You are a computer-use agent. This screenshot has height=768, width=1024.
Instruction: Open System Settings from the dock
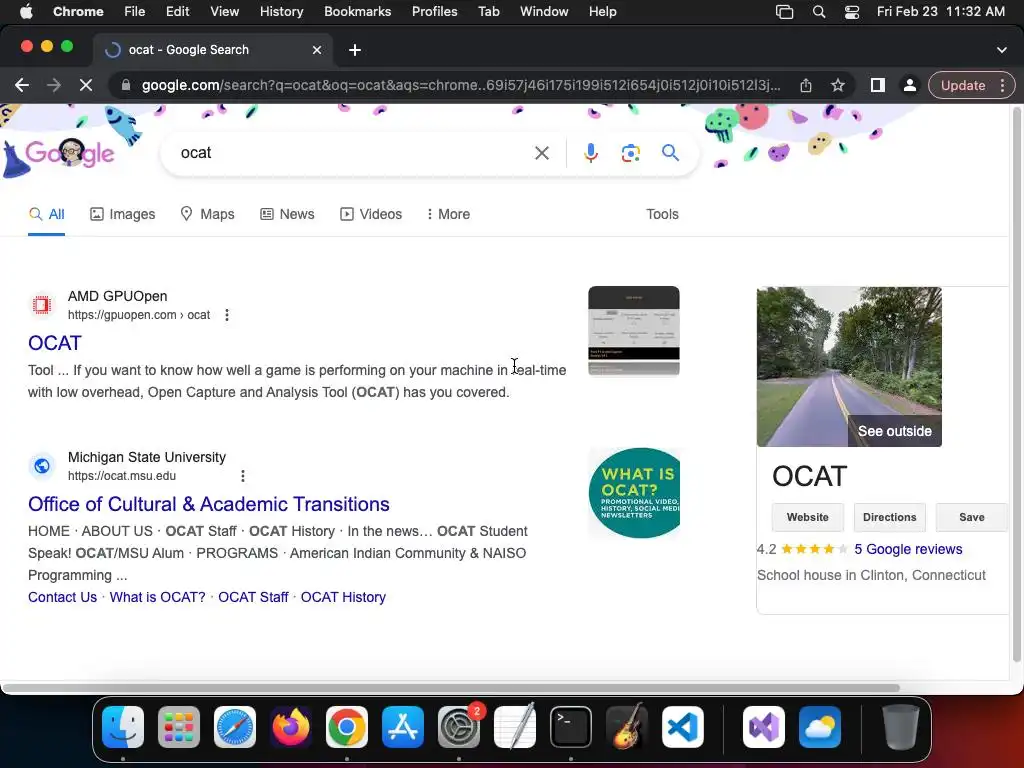pyautogui.click(x=459, y=727)
